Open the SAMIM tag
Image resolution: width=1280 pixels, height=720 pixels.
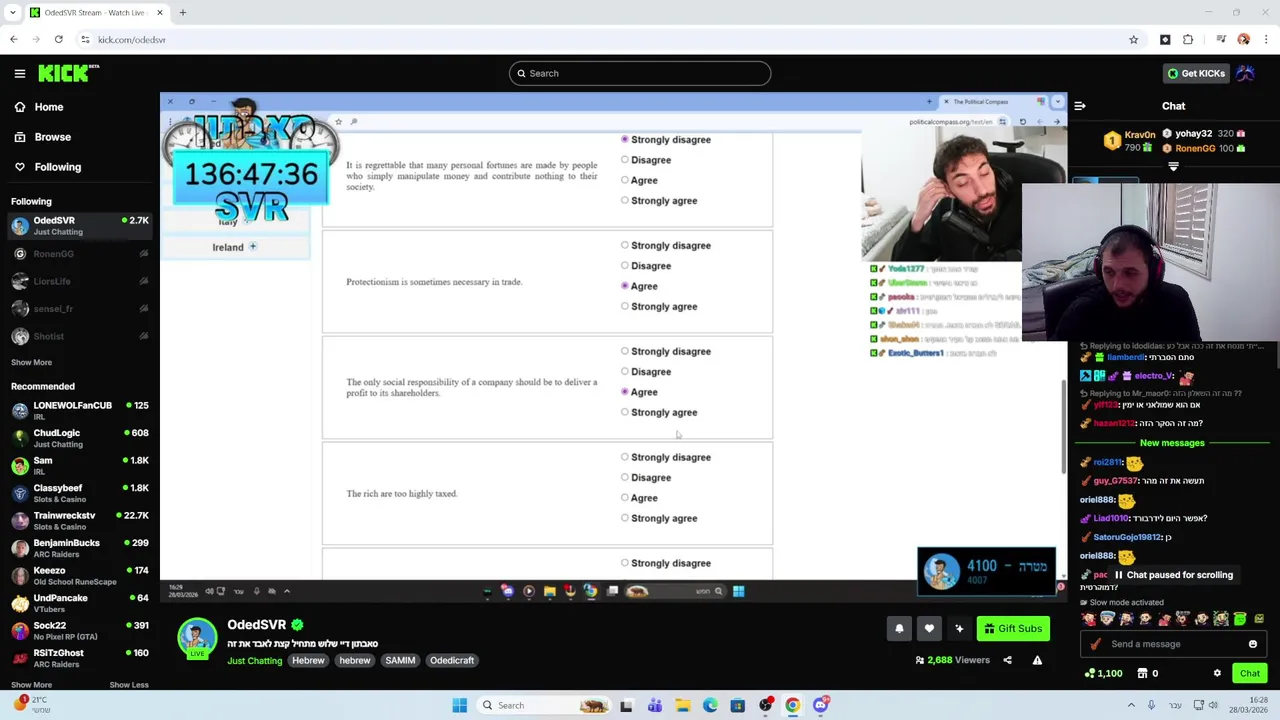pos(400,660)
